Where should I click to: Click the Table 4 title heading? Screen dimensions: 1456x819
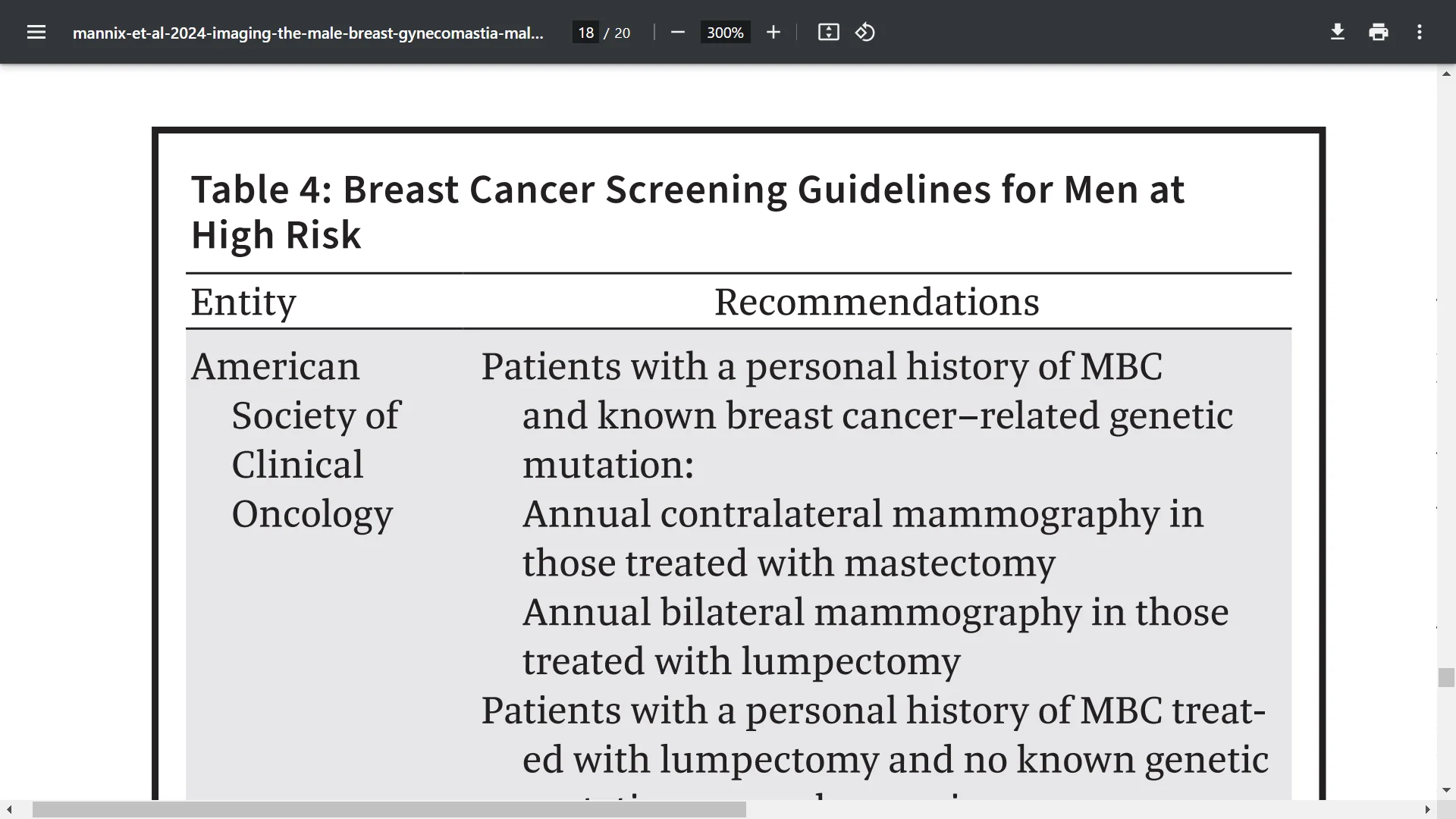687,212
